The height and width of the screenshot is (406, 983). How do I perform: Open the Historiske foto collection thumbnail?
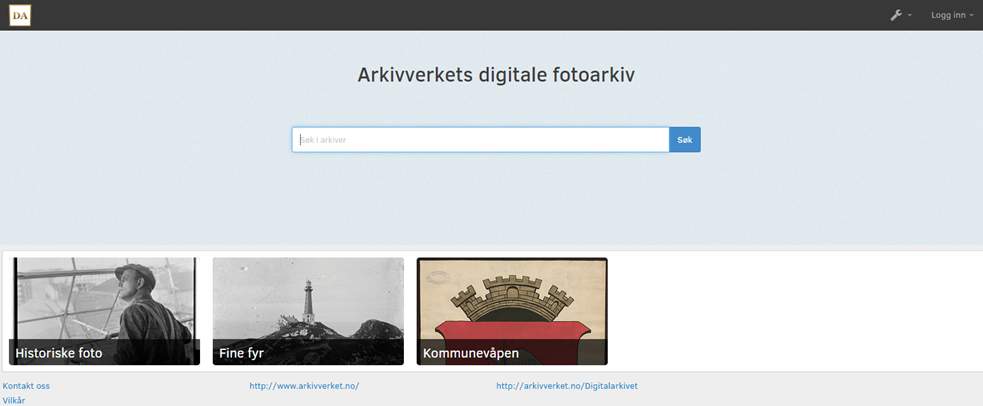(105, 300)
